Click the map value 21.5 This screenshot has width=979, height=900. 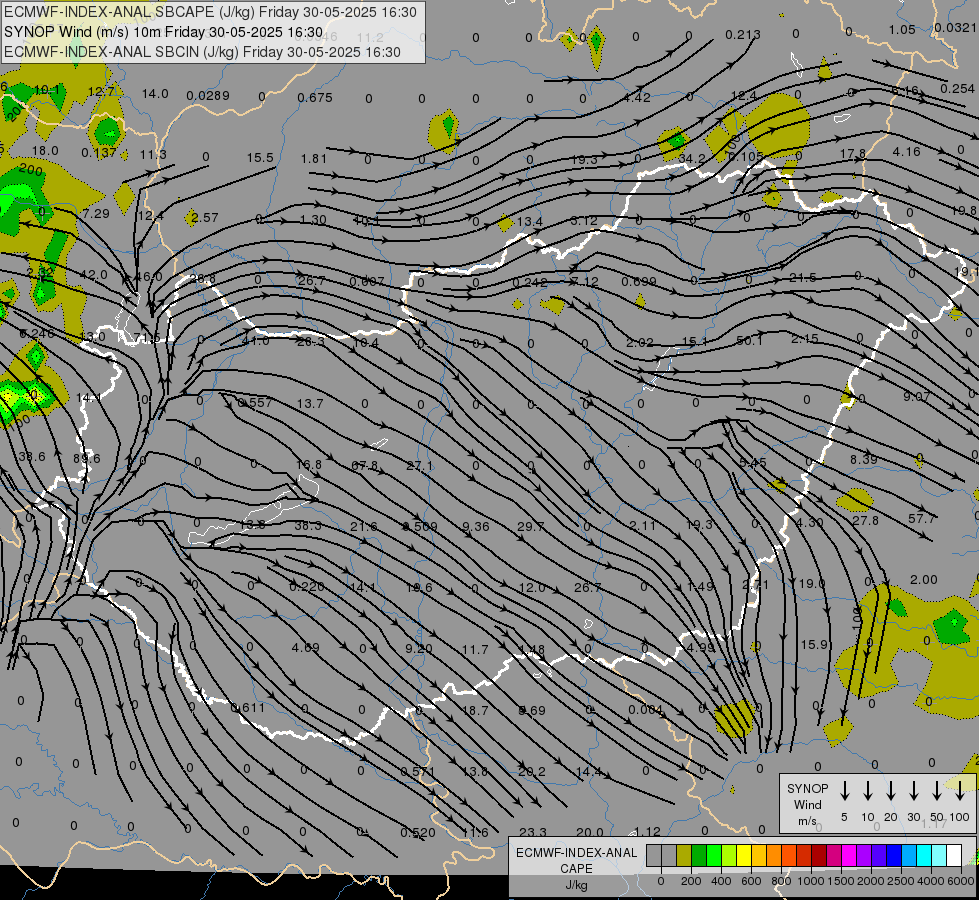click(x=802, y=277)
